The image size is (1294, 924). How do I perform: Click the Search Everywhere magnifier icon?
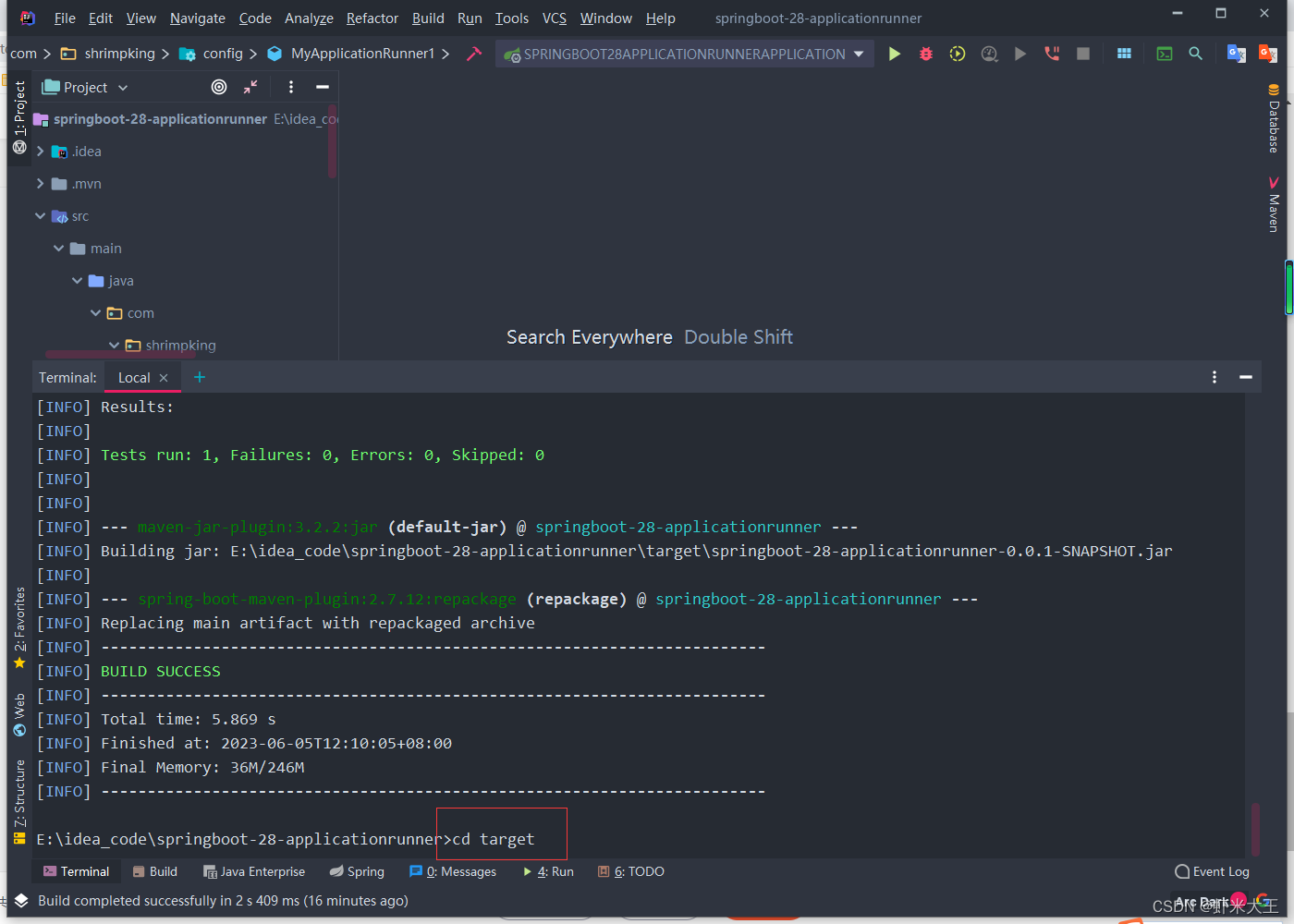tap(1195, 54)
